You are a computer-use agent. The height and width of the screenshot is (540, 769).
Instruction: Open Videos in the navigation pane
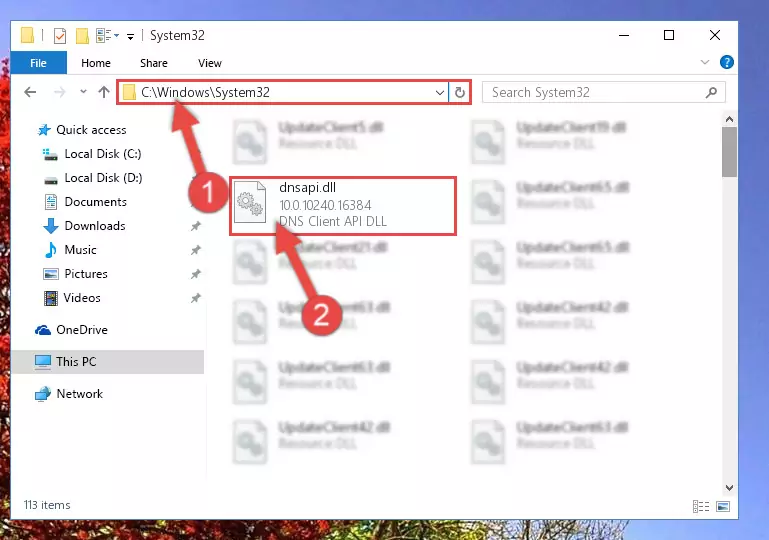click(82, 298)
